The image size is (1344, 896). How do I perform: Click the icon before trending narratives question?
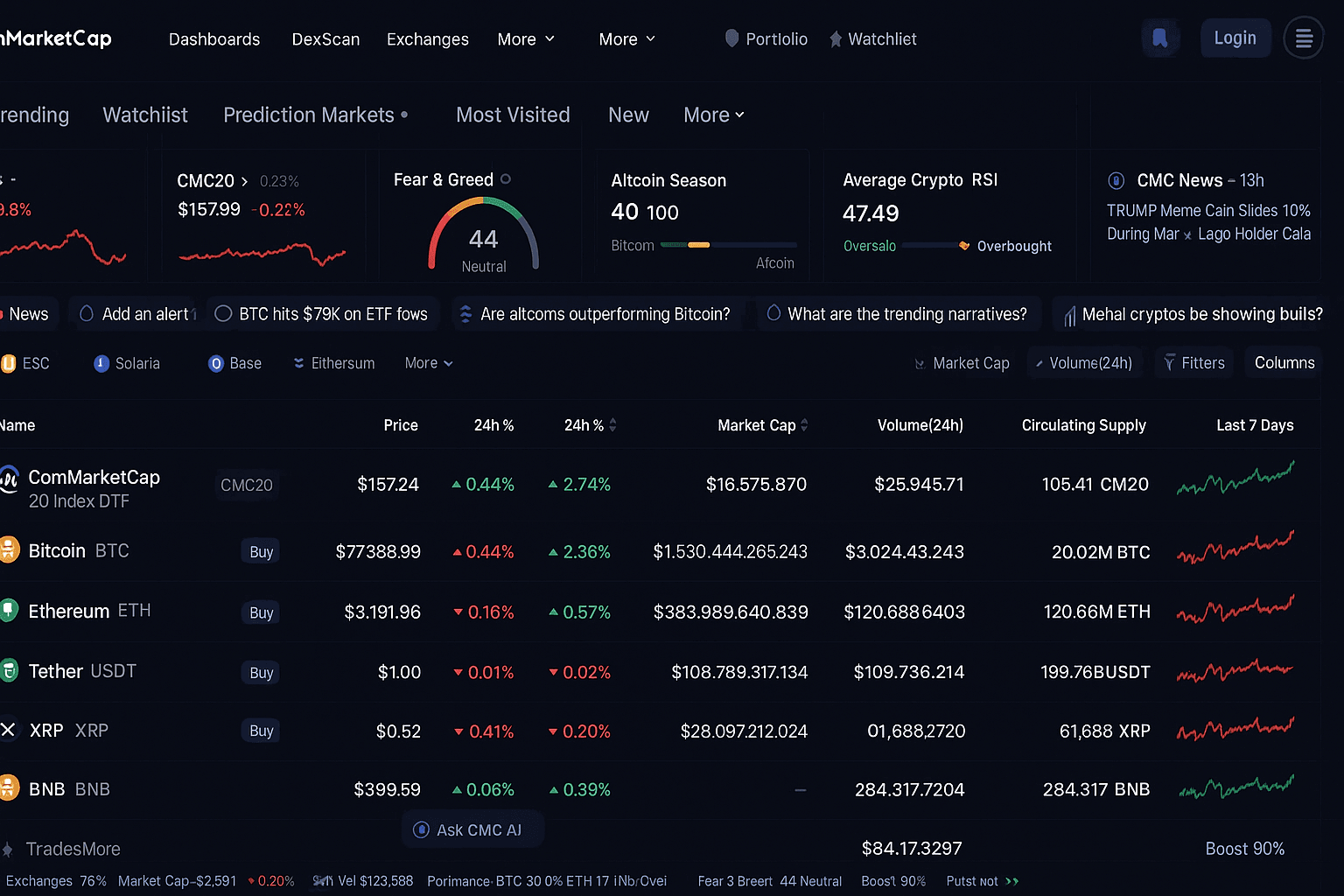(x=773, y=312)
